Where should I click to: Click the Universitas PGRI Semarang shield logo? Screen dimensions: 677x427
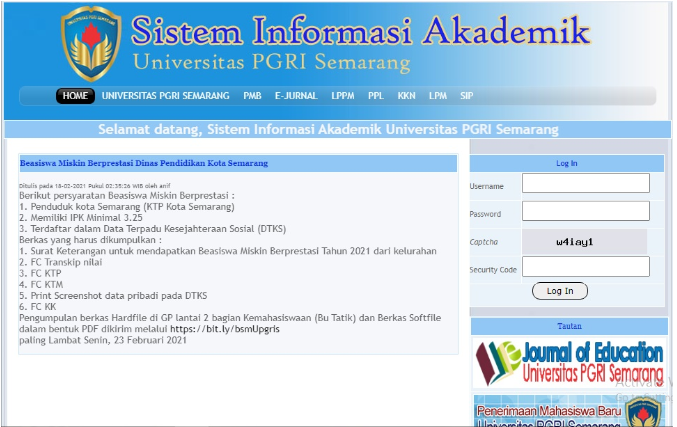pyautogui.click(x=92, y=44)
